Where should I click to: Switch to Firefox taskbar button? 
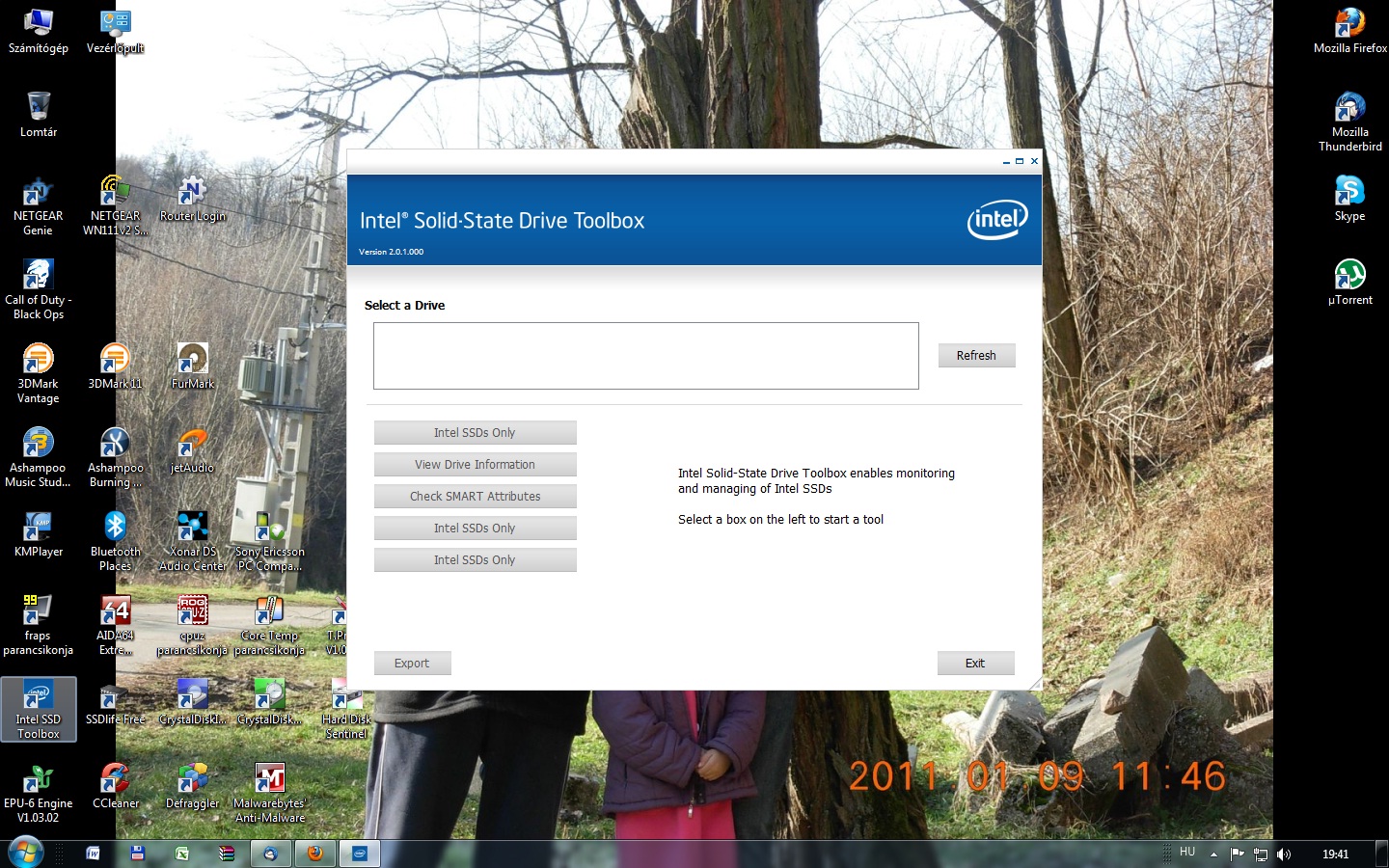(x=315, y=854)
